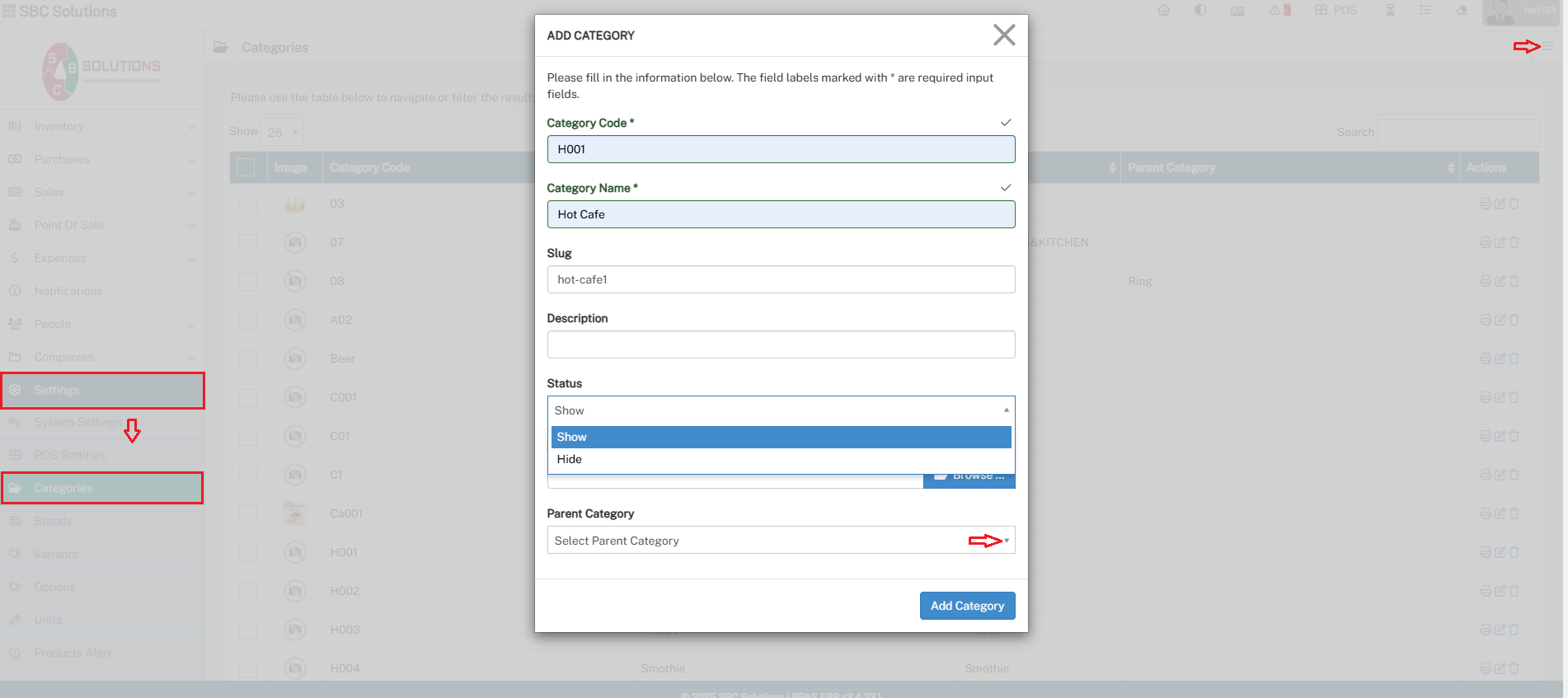Click the delete trash icon for category 03

click(x=1514, y=204)
